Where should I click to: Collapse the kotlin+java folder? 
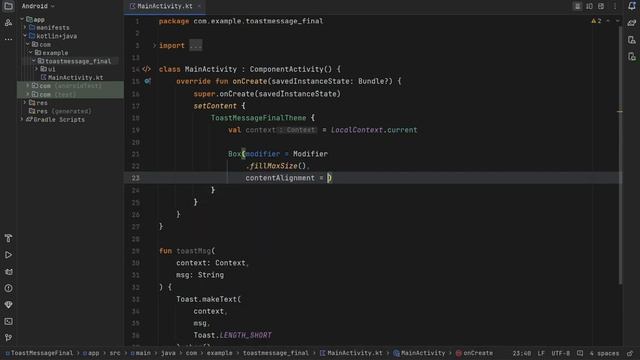(25, 36)
